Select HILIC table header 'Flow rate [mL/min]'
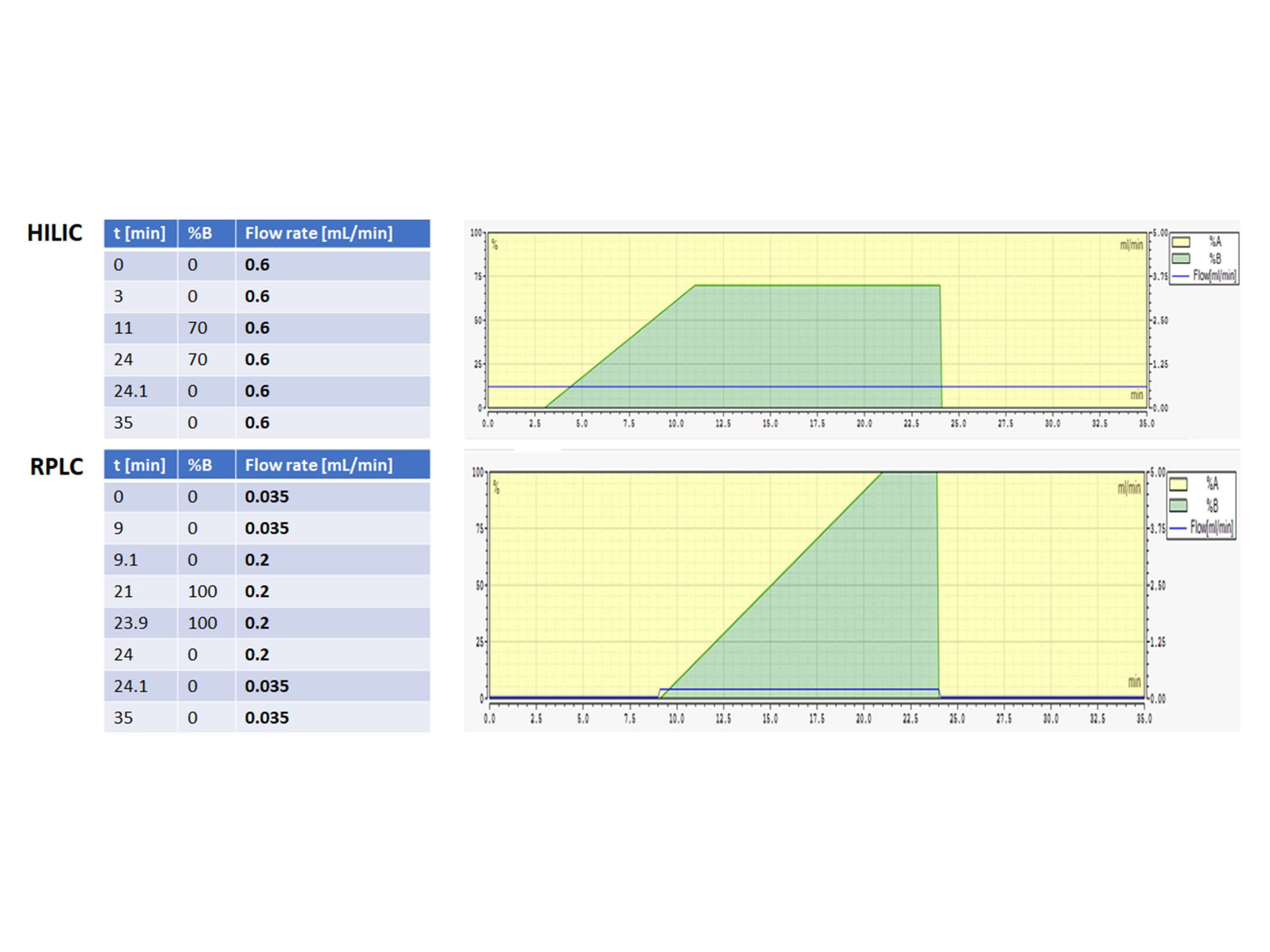Image resolution: width=1270 pixels, height=952 pixels. point(333,234)
